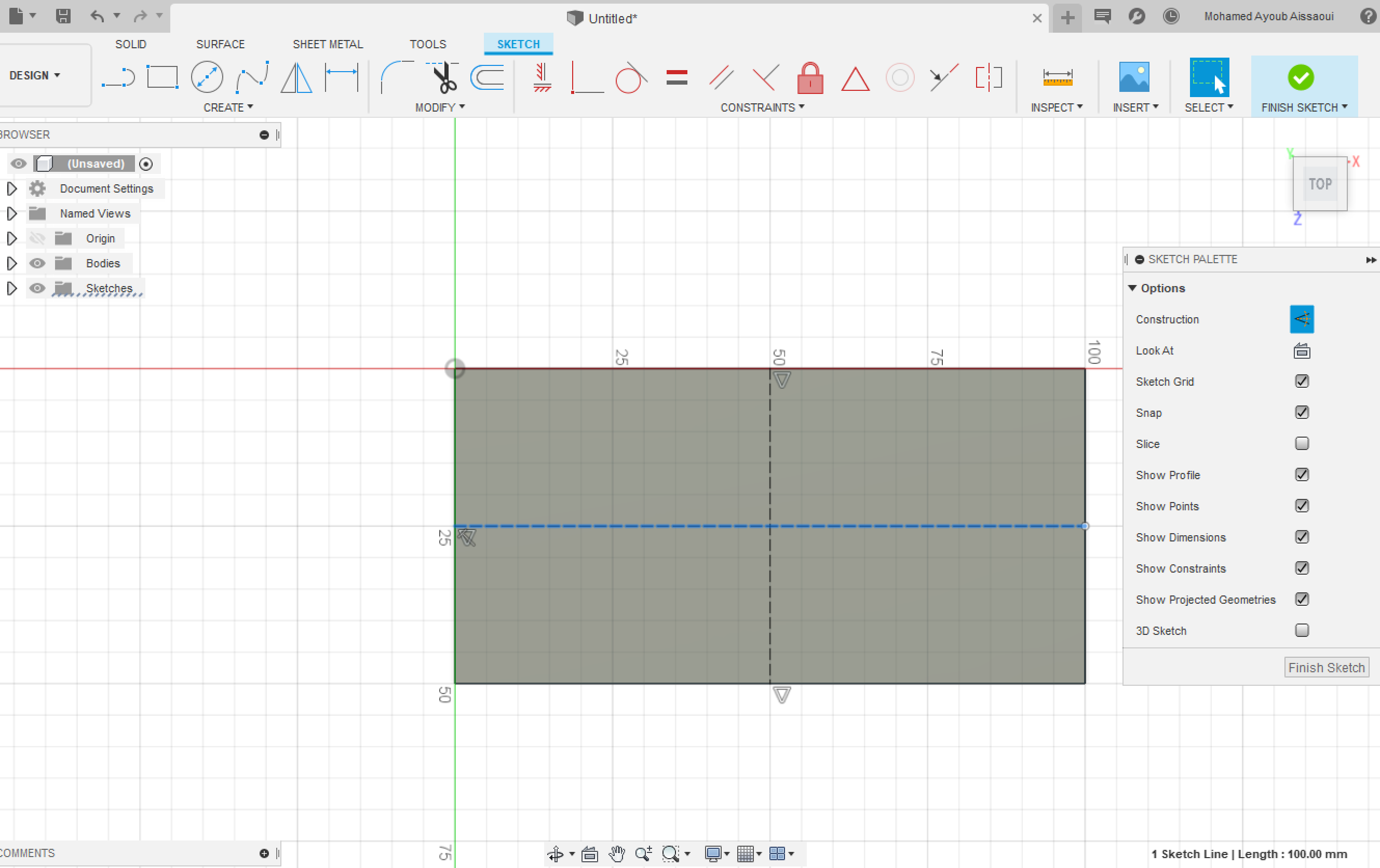
Task: Switch to the SURFACE tab
Action: tap(220, 44)
